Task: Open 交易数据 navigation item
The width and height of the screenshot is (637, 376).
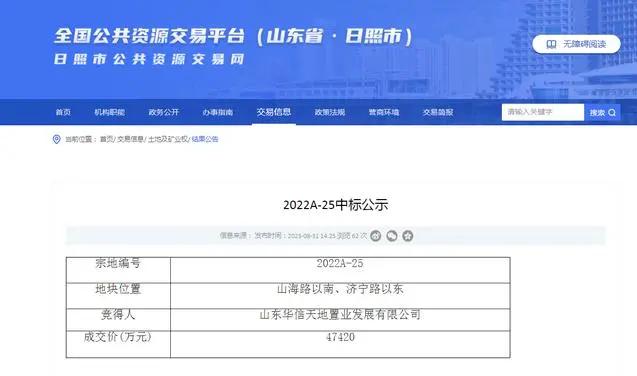Action: pyautogui.click(x=438, y=112)
